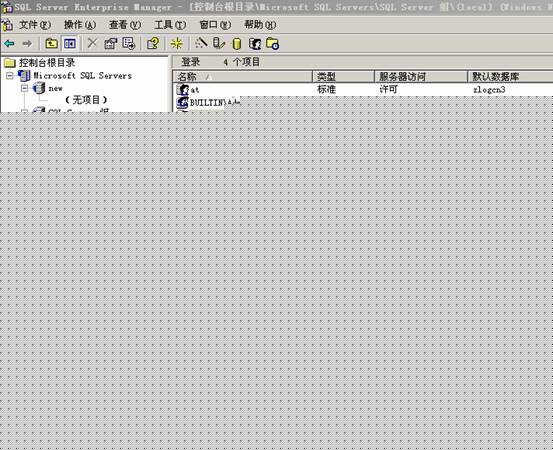Select the 'new' server group node
This screenshot has height=450, width=553.
[x=55, y=88]
